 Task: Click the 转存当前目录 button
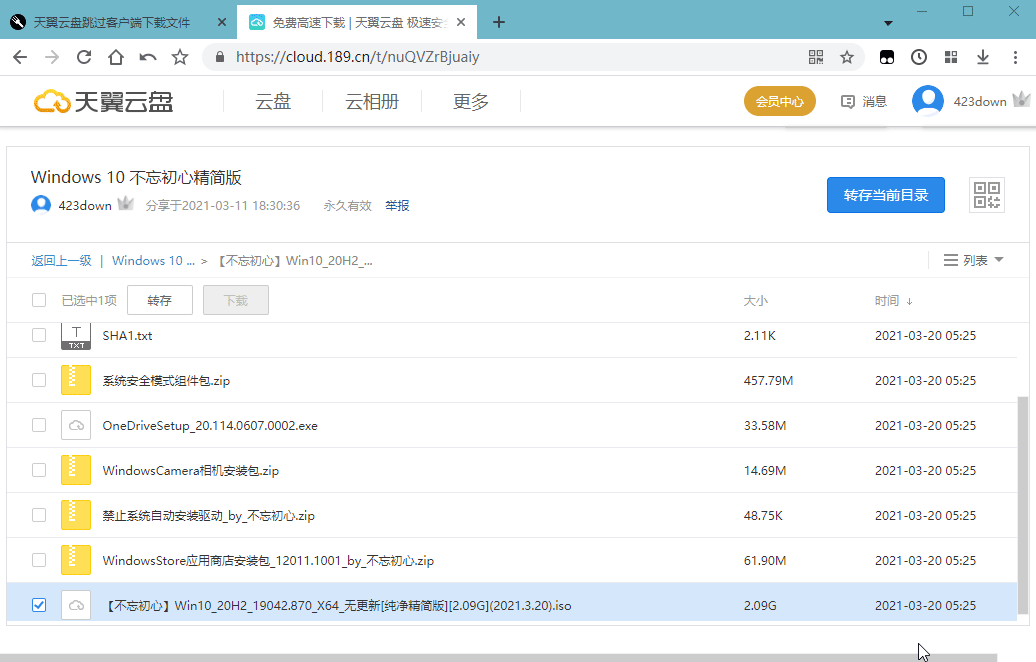tap(886, 195)
